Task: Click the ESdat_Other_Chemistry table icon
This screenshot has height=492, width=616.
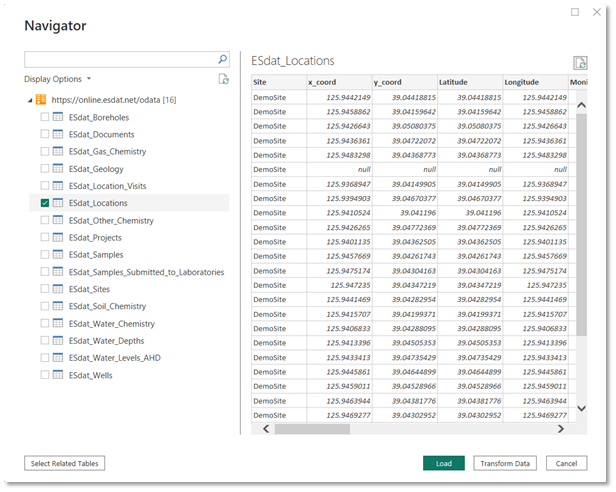Action: click(58, 220)
